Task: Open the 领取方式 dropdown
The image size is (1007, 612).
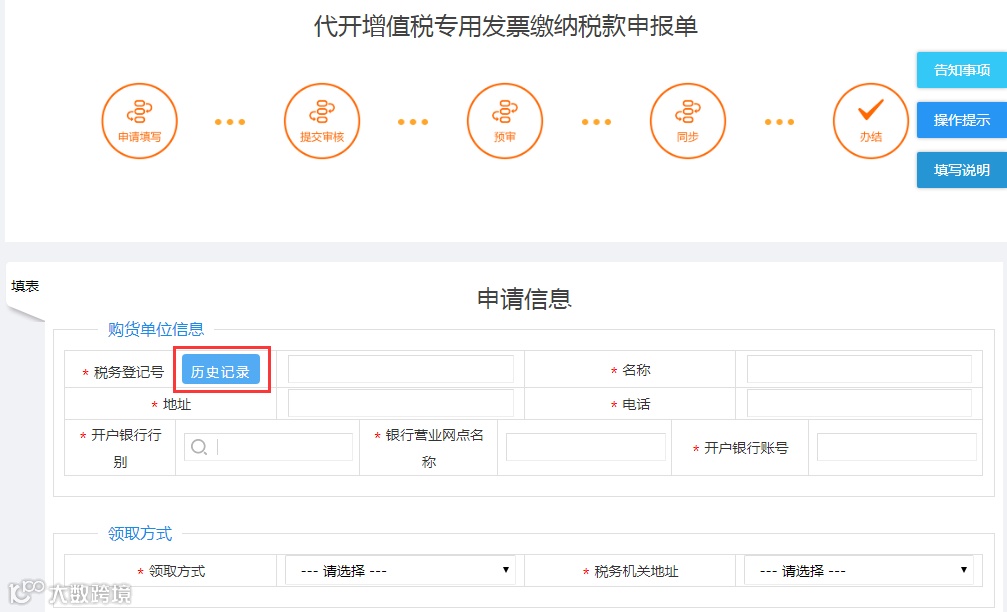Action: click(x=400, y=570)
